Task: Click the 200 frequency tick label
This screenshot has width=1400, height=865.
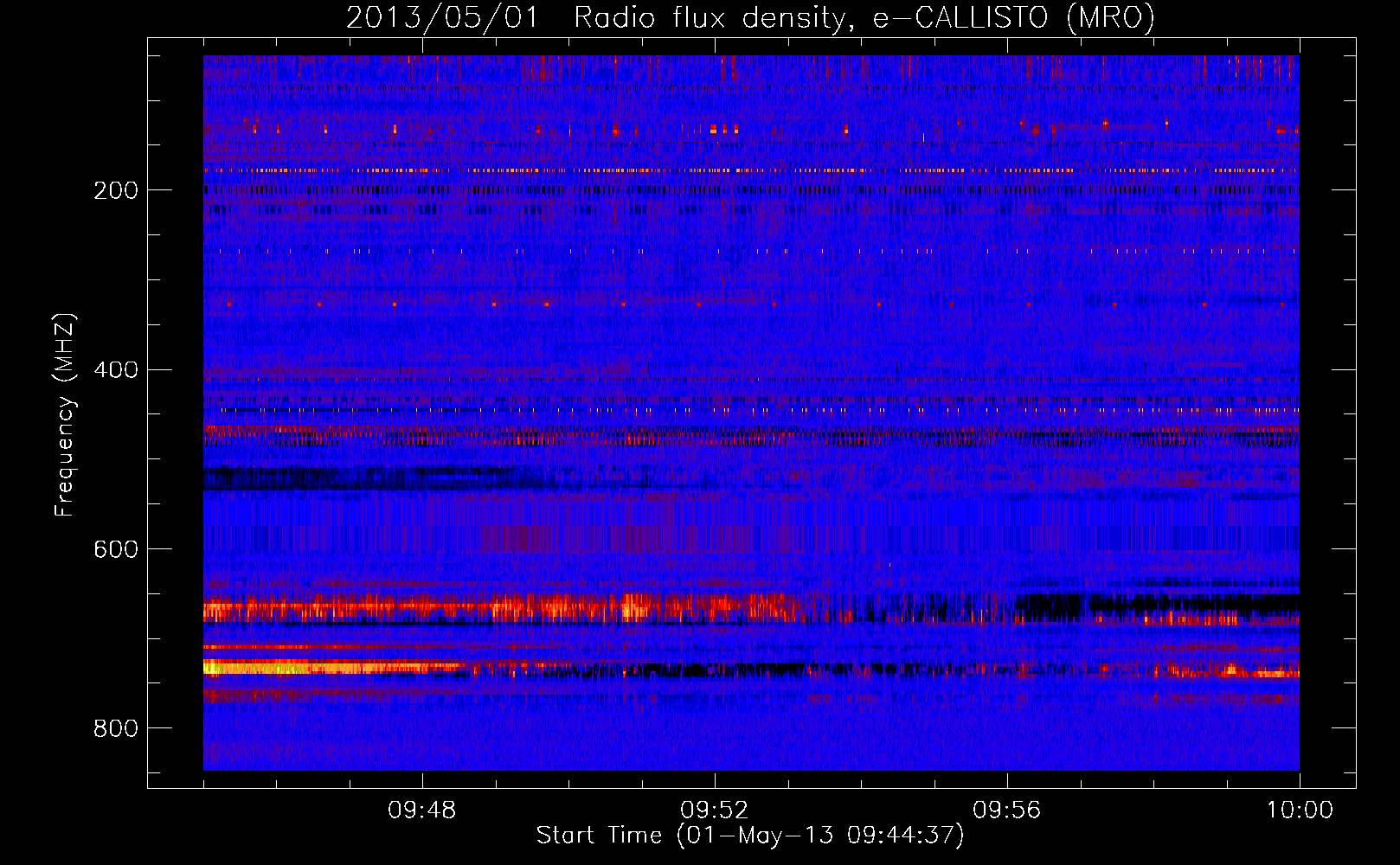Action: 116,190
